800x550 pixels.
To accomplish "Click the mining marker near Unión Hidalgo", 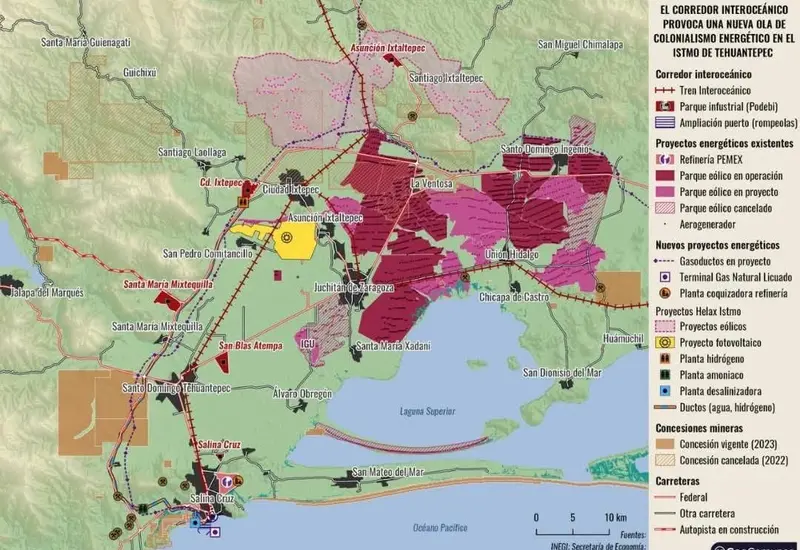I will click(465, 277).
